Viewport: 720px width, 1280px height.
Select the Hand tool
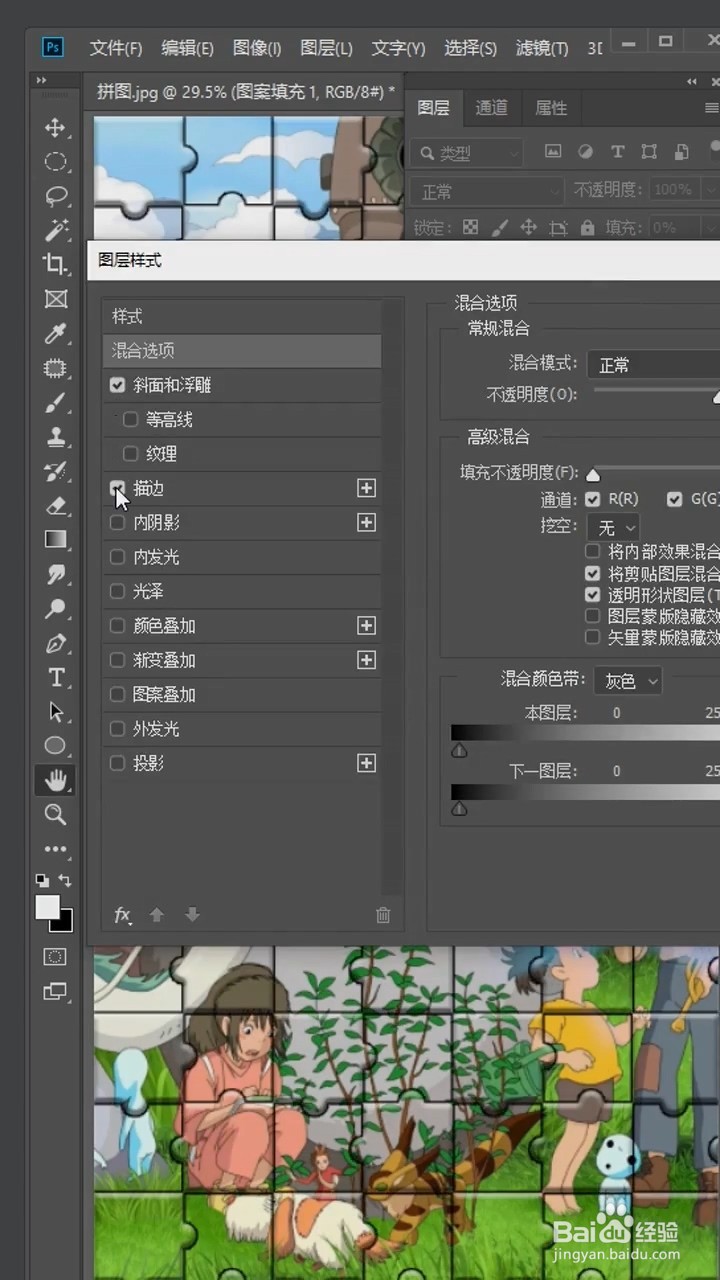[55, 780]
